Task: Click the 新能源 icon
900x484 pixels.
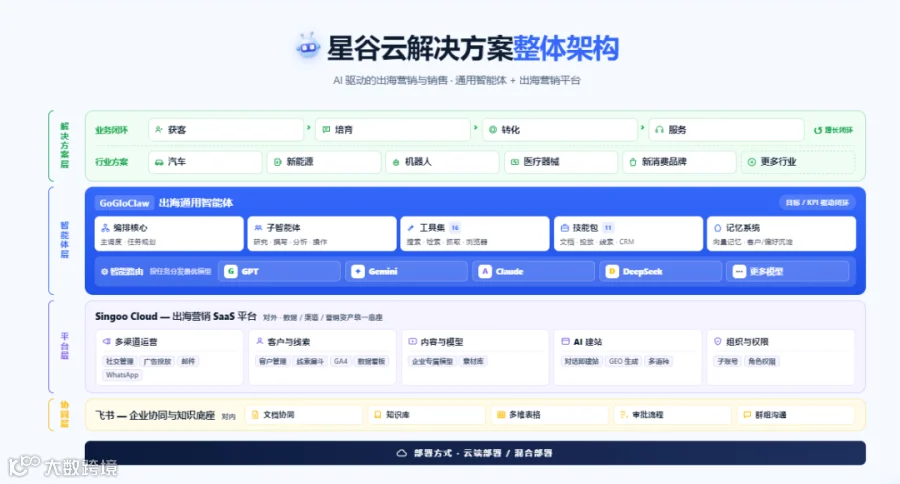Action: [x=278, y=162]
